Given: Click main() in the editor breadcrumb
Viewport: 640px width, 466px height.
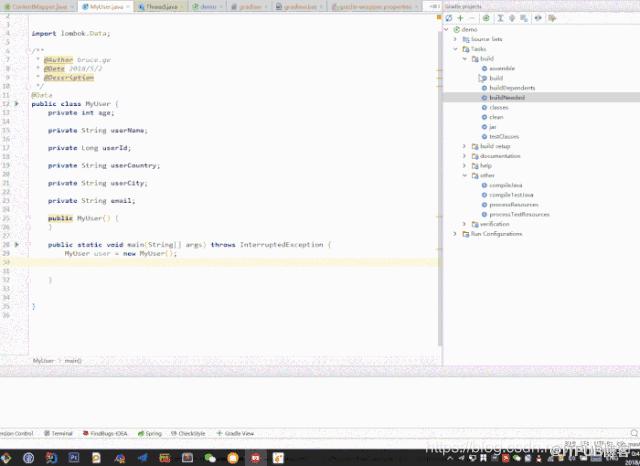Looking at the screenshot, I should tap(73, 361).
